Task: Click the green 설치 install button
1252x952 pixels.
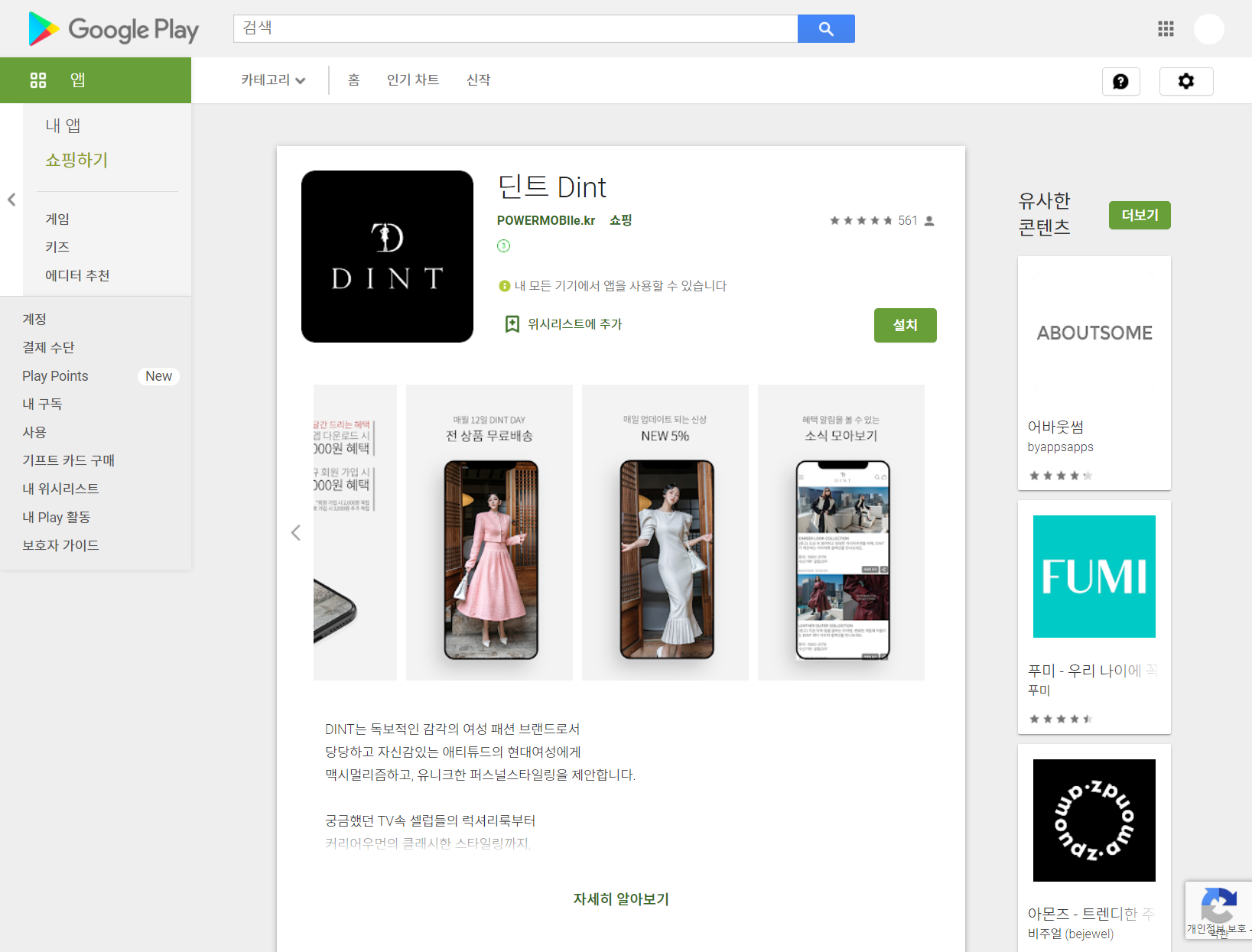Action: pos(905,325)
